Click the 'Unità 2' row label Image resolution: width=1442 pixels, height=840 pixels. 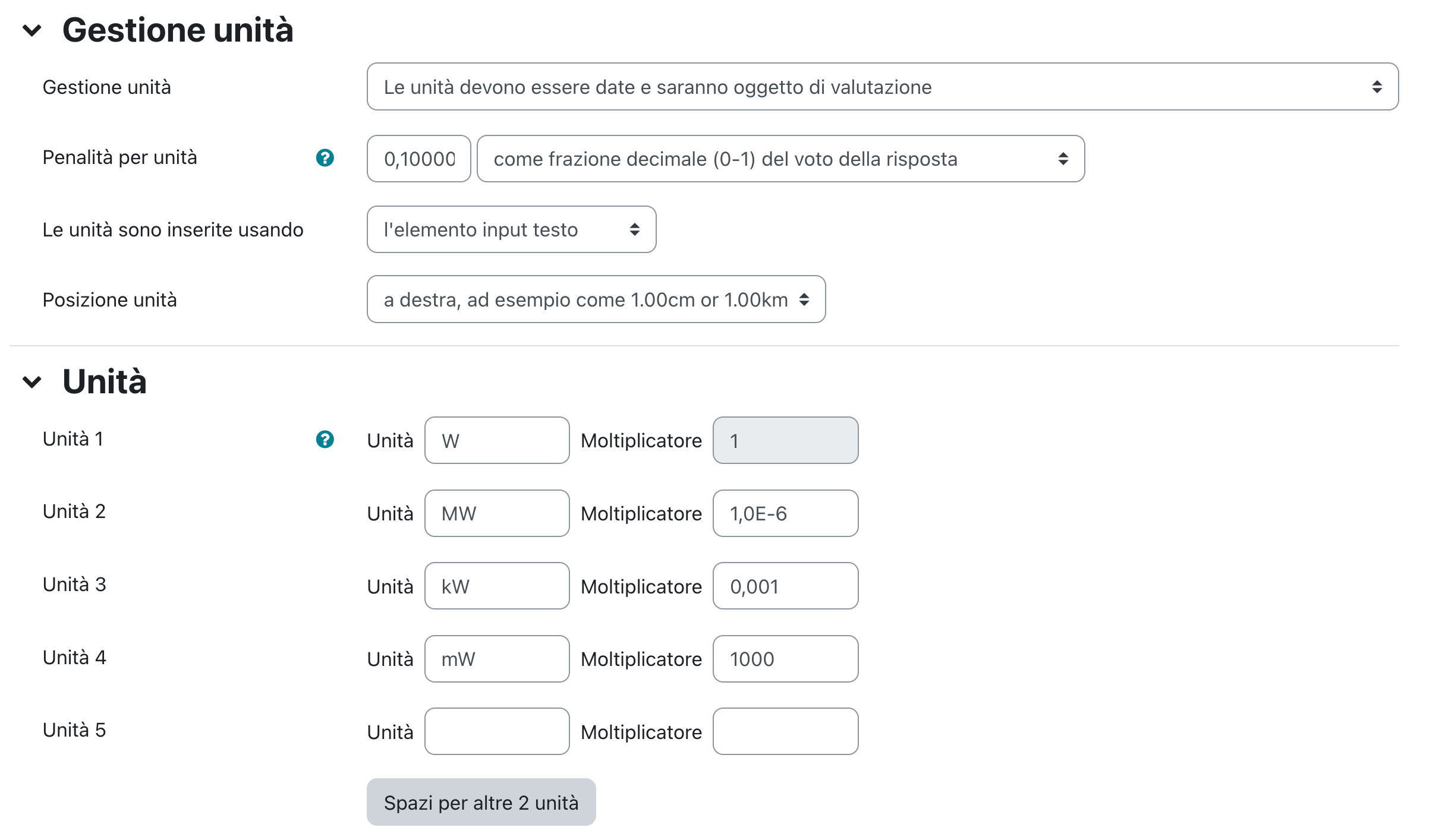[74, 511]
